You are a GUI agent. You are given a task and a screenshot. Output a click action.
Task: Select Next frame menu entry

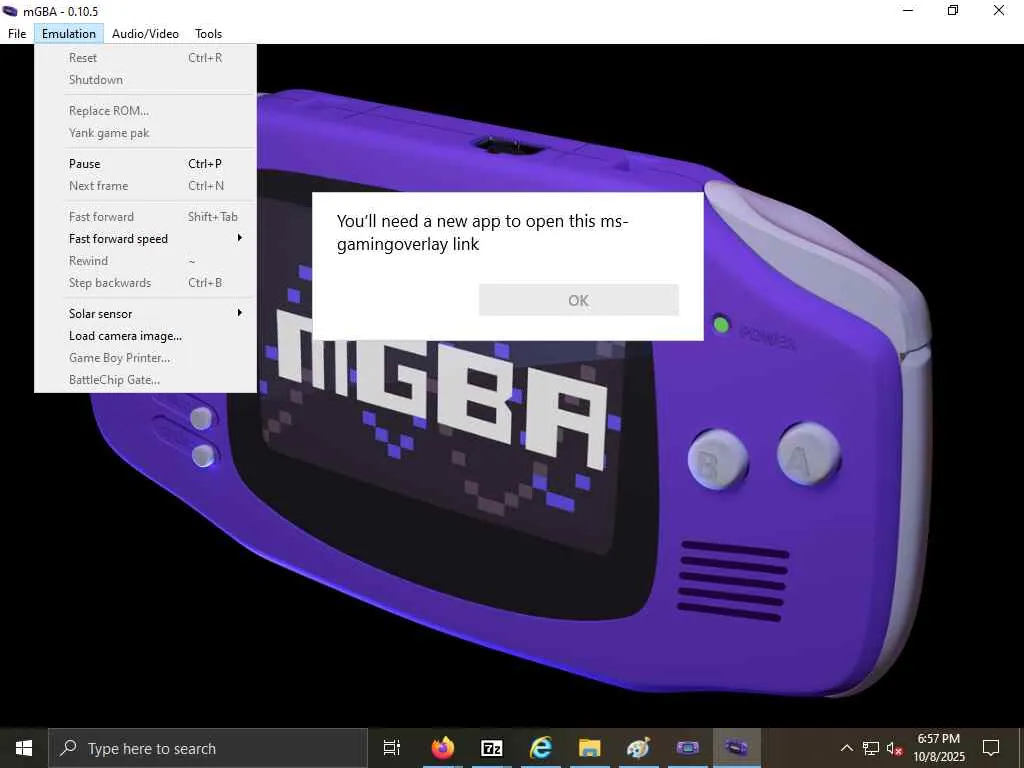pos(145,185)
